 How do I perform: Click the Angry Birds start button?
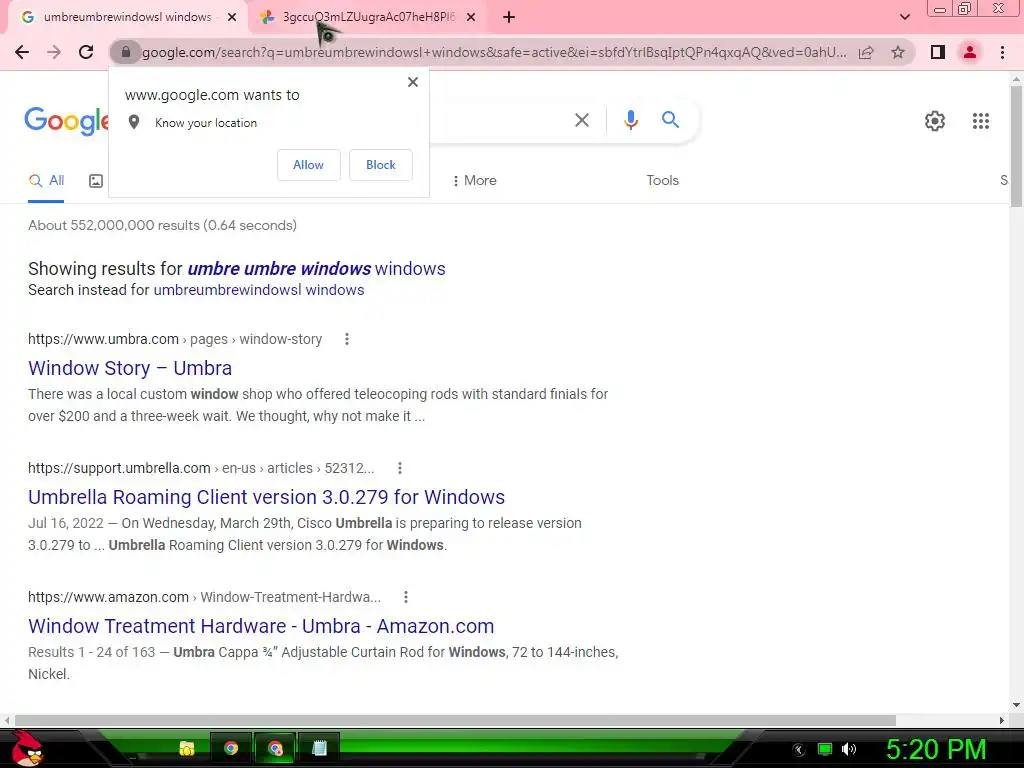[27, 749]
